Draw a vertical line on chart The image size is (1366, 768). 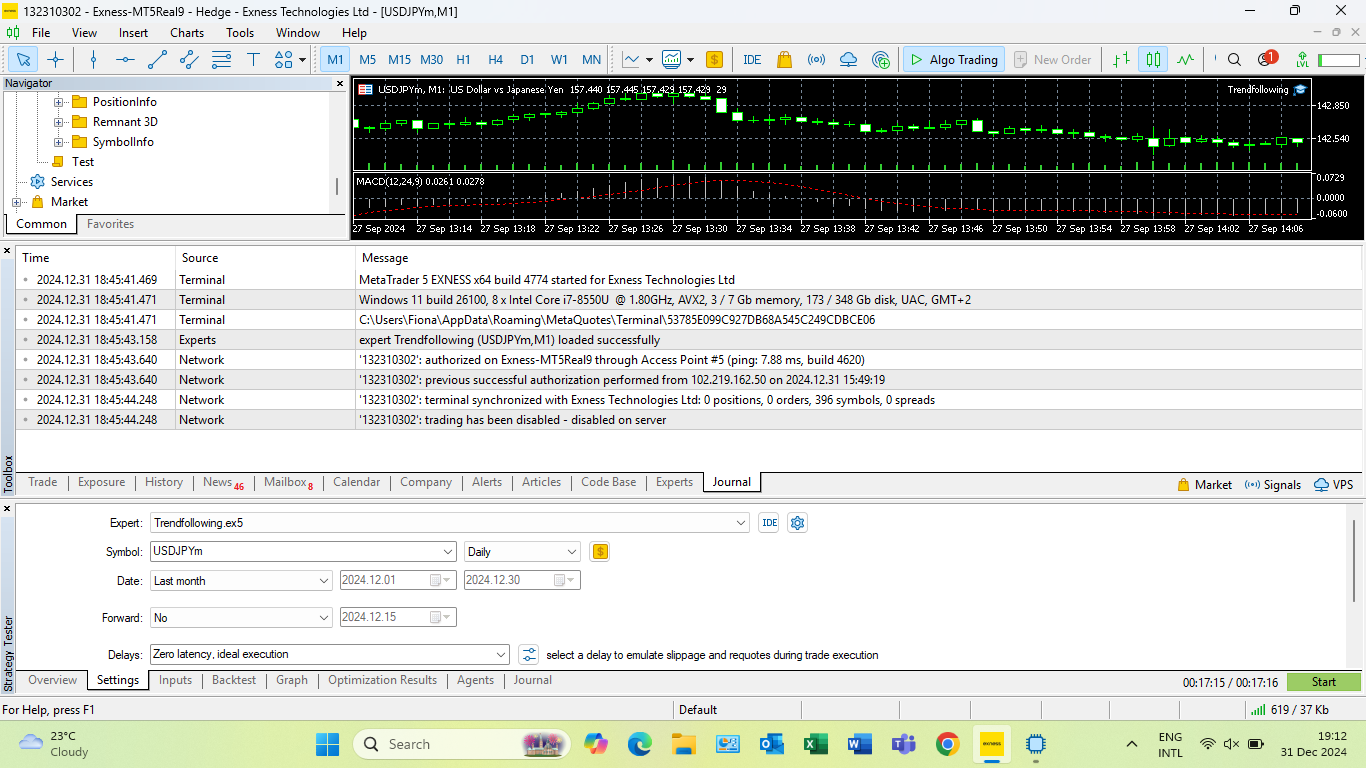[x=93, y=60]
